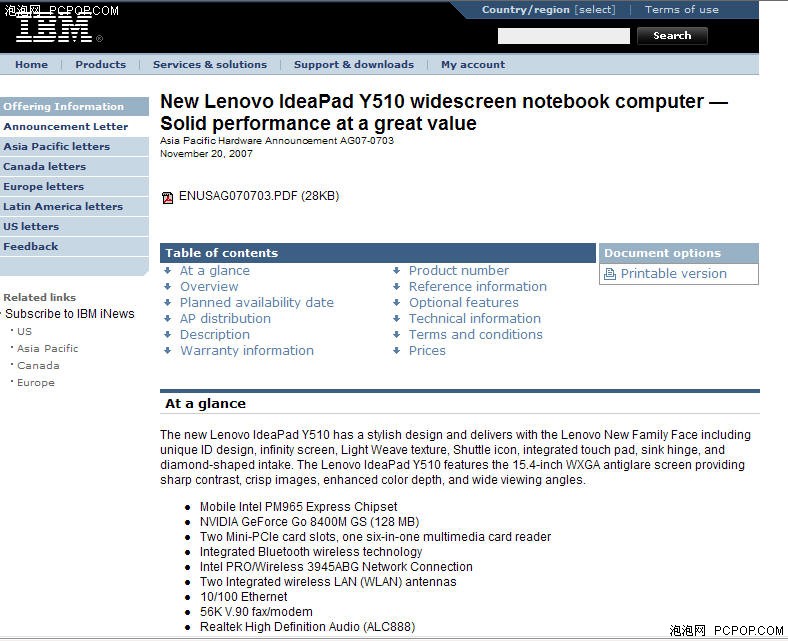Click the Search button
The width and height of the screenshot is (788, 641).
[672, 36]
